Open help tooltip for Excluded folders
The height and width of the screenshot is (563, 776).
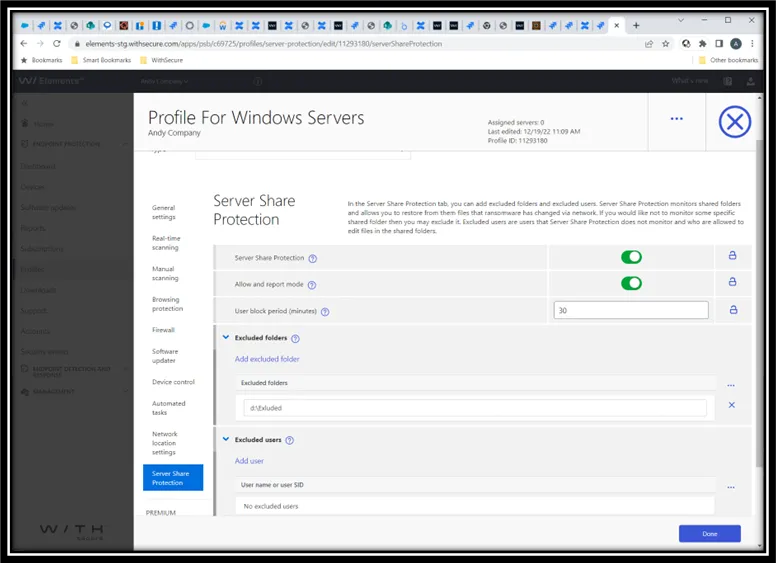(295, 338)
